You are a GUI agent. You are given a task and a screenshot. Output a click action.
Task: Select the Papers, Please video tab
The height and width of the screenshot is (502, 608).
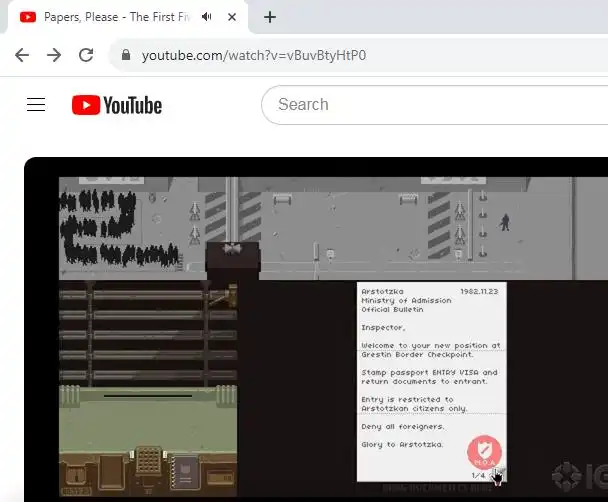[x=128, y=17]
